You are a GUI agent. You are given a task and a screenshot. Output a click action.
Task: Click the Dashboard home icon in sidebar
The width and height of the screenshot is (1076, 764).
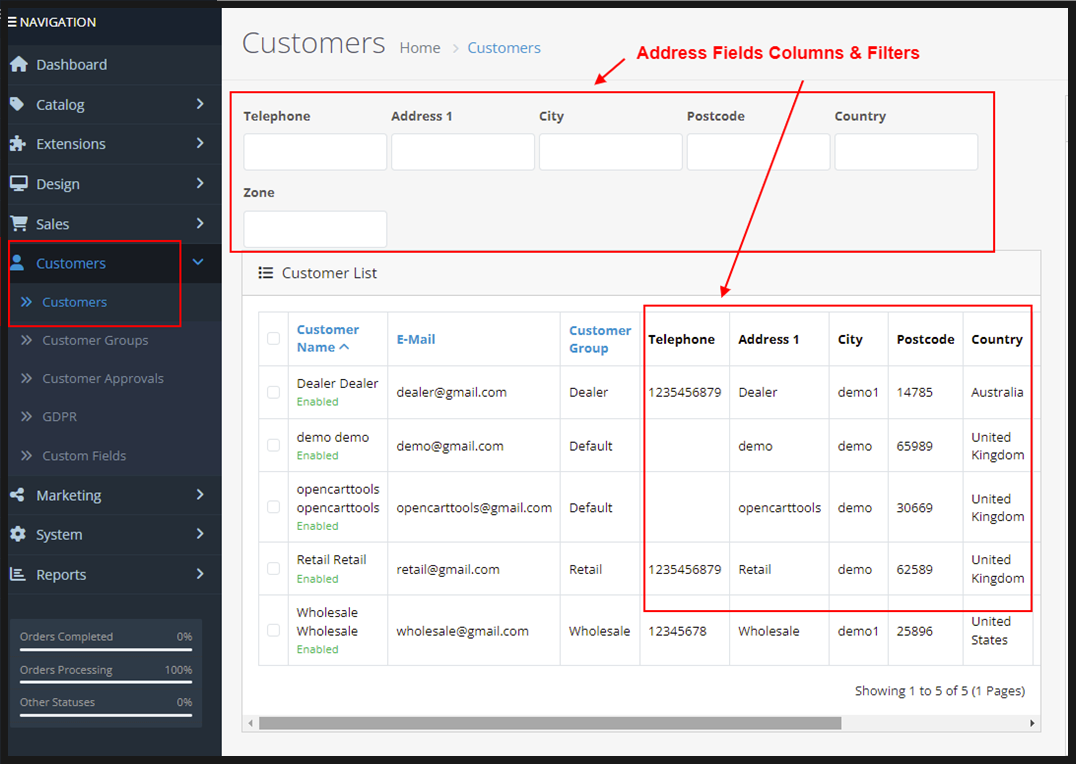click(x=18, y=64)
